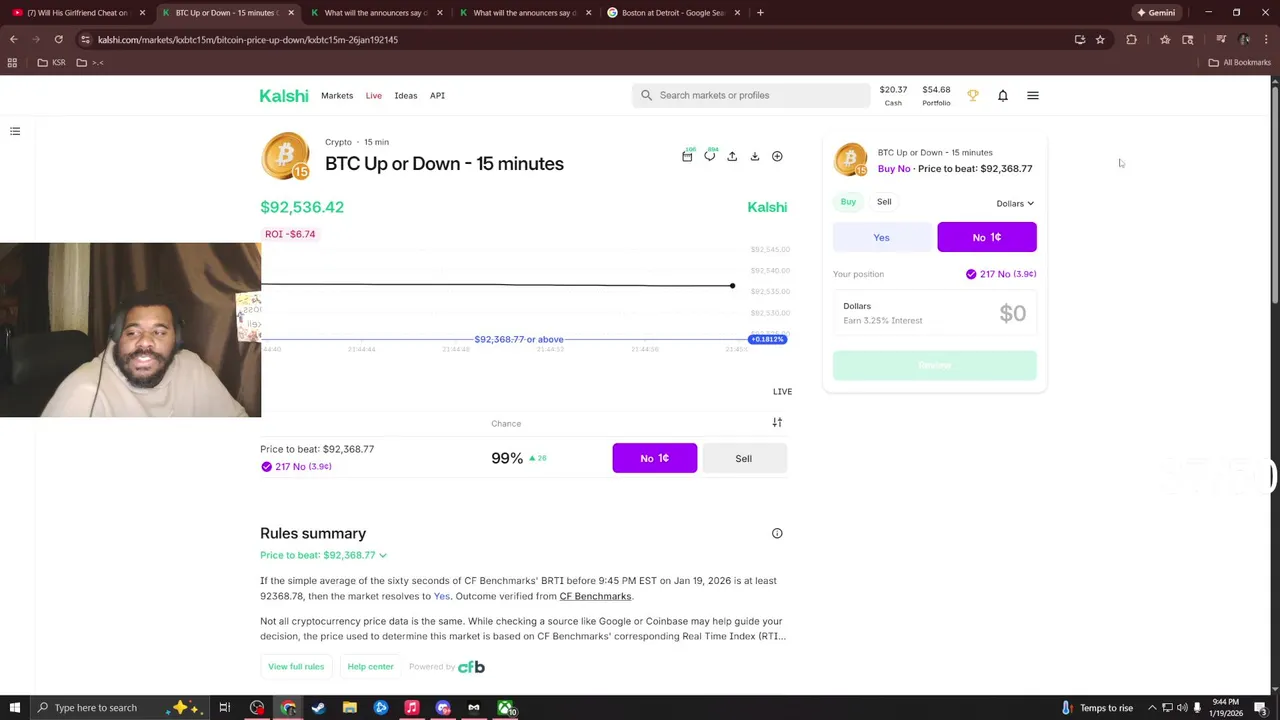Screen dimensions: 1280x720
Task: Open the notifications bell
Action: (1003, 96)
